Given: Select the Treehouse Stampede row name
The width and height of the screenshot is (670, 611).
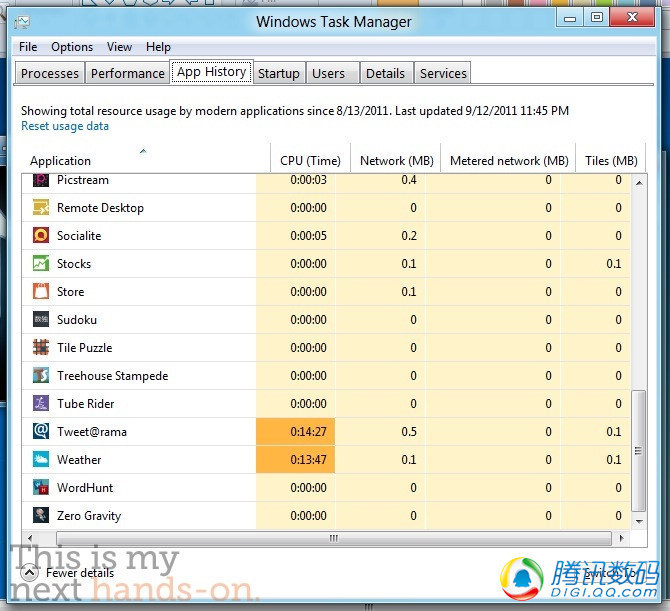Looking at the screenshot, I should [113, 376].
